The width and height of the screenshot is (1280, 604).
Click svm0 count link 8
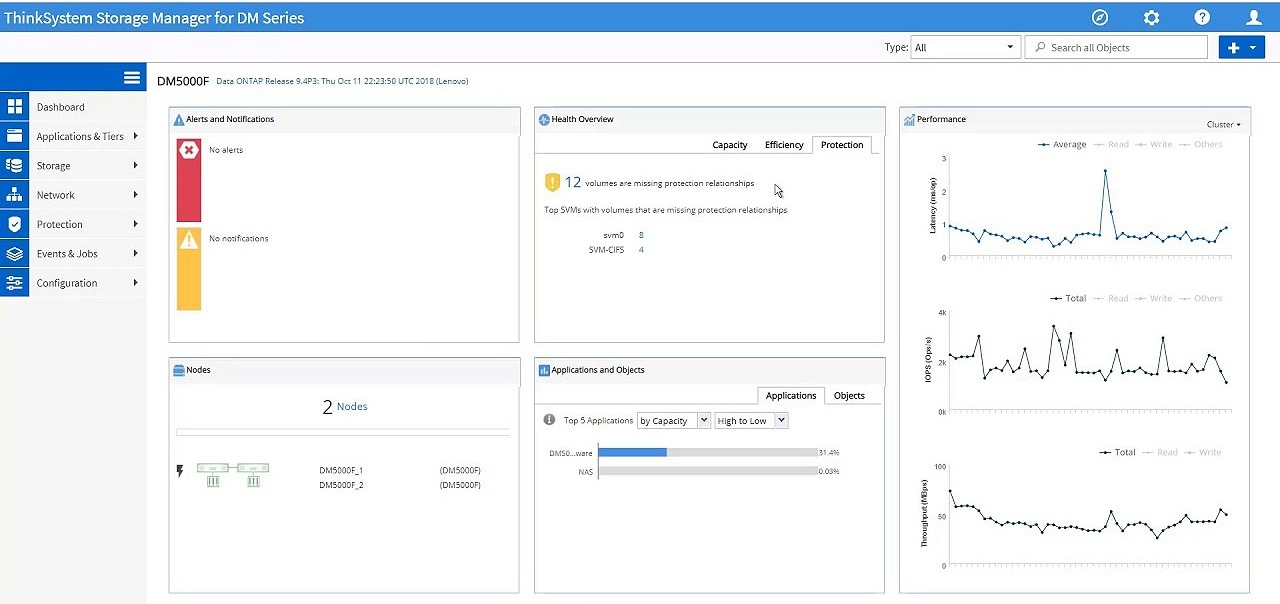pos(641,235)
